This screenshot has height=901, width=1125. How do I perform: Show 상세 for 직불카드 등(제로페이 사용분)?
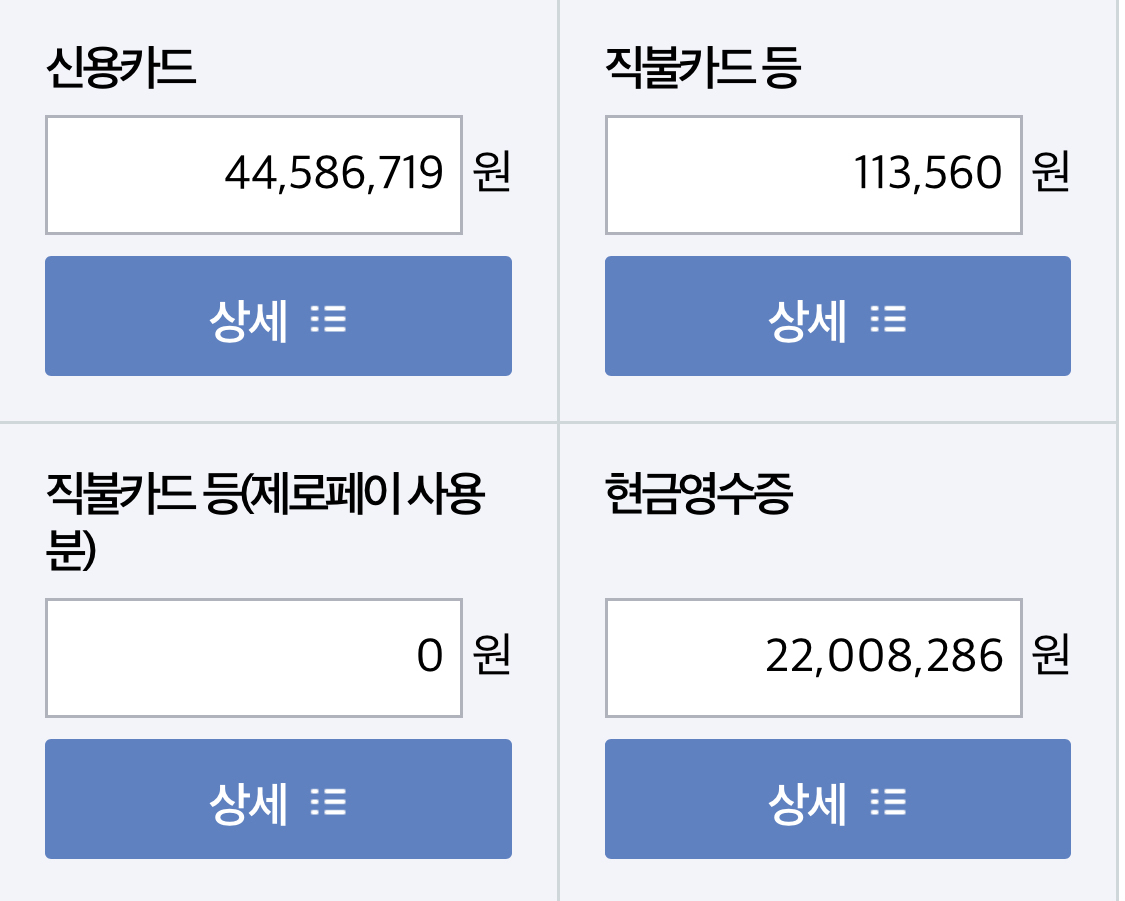coord(278,799)
